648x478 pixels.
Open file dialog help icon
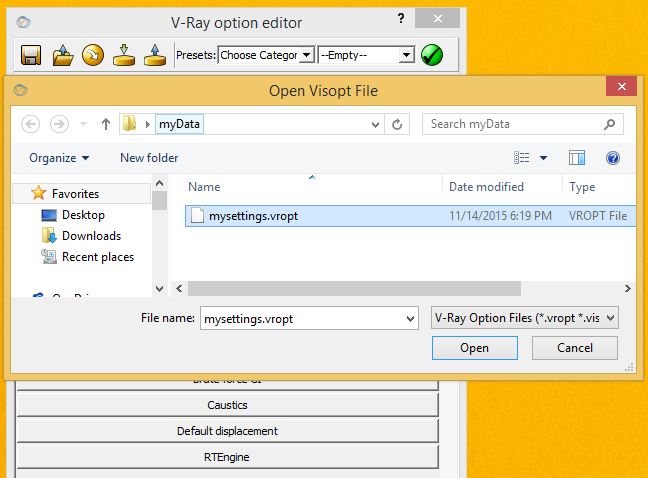coord(613,158)
